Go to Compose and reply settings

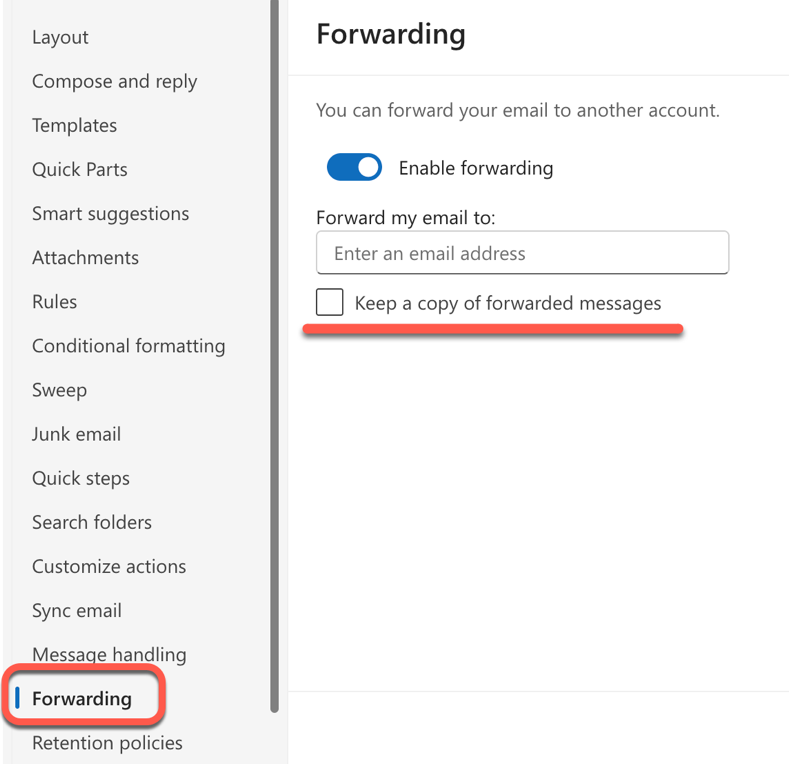point(114,81)
